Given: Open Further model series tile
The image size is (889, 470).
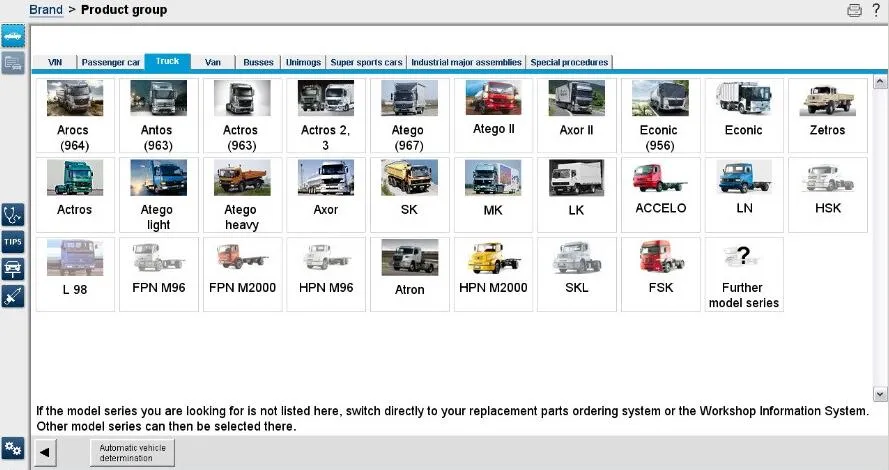Looking at the screenshot, I should coord(744,274).
